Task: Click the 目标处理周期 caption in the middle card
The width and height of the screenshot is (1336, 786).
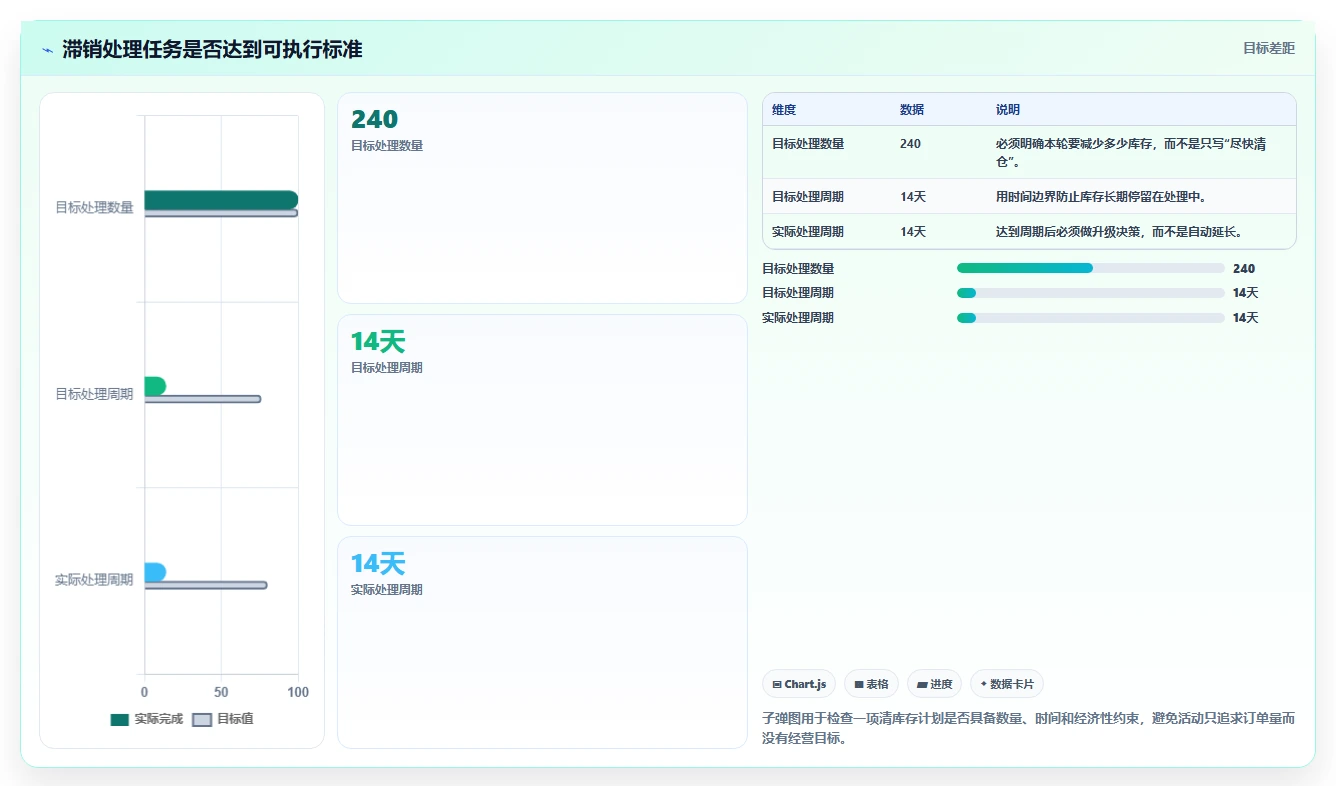Action: click(x=387, y=368)
